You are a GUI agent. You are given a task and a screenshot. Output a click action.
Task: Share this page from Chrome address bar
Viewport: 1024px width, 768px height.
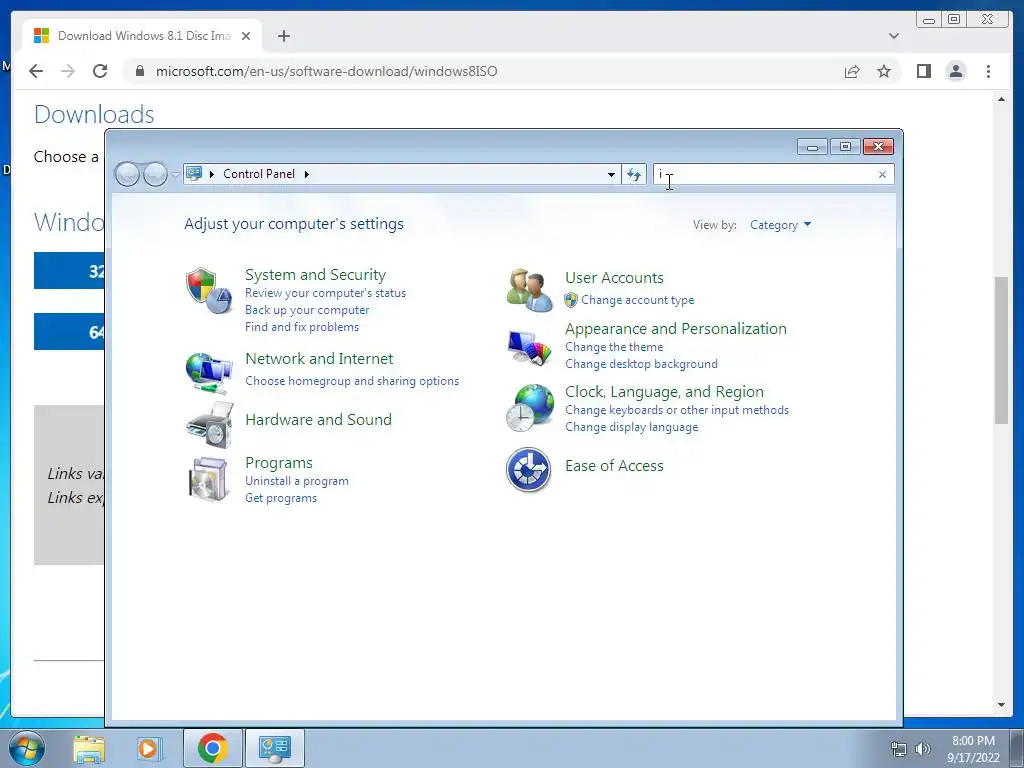[x=852, y=71]
